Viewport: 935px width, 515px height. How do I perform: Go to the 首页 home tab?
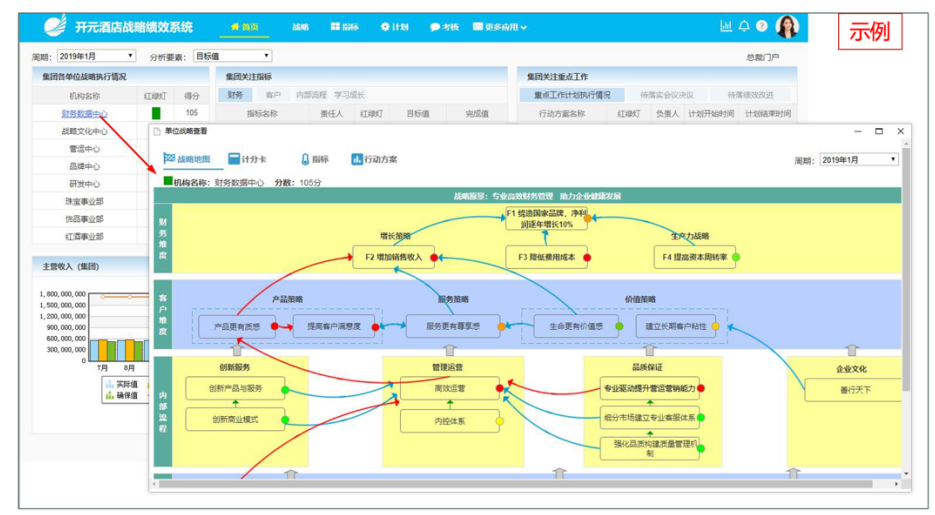[x=244, y=27]
